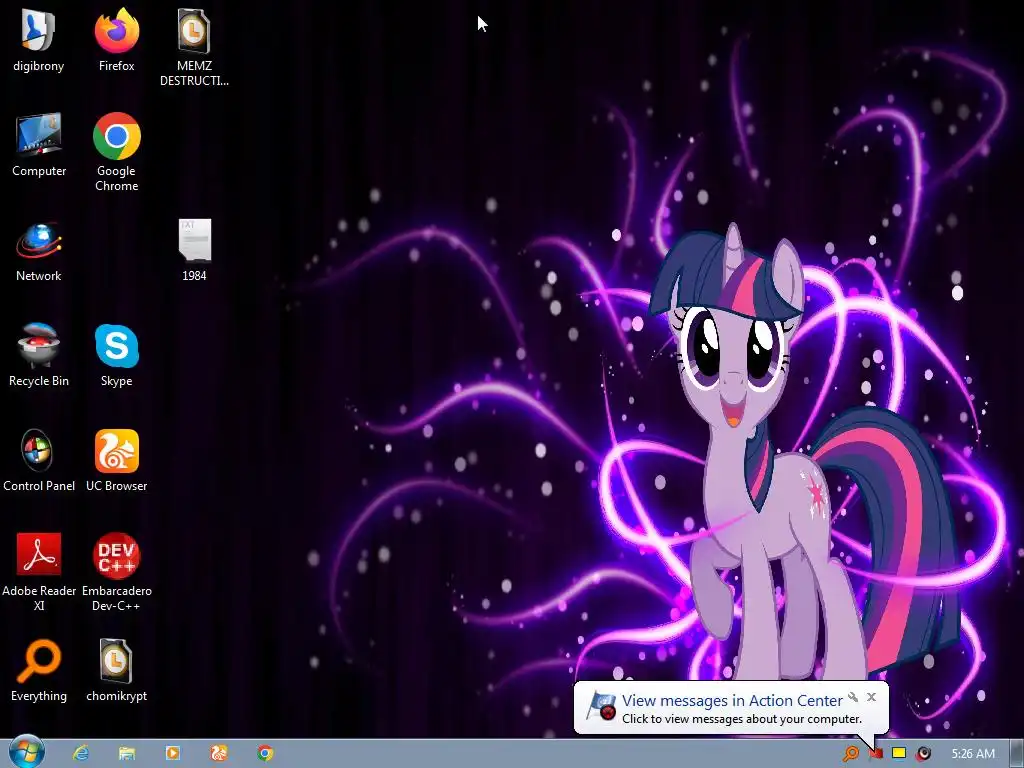Viewport: 1024px width, 768px height.
Task: Launch Windows Media Player from taskbar
Action: 172,753
